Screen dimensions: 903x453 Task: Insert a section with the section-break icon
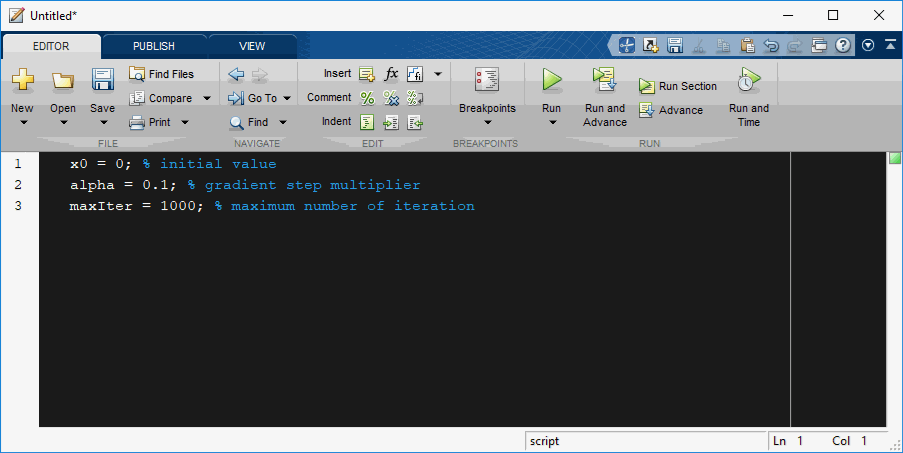coord(367,74)
